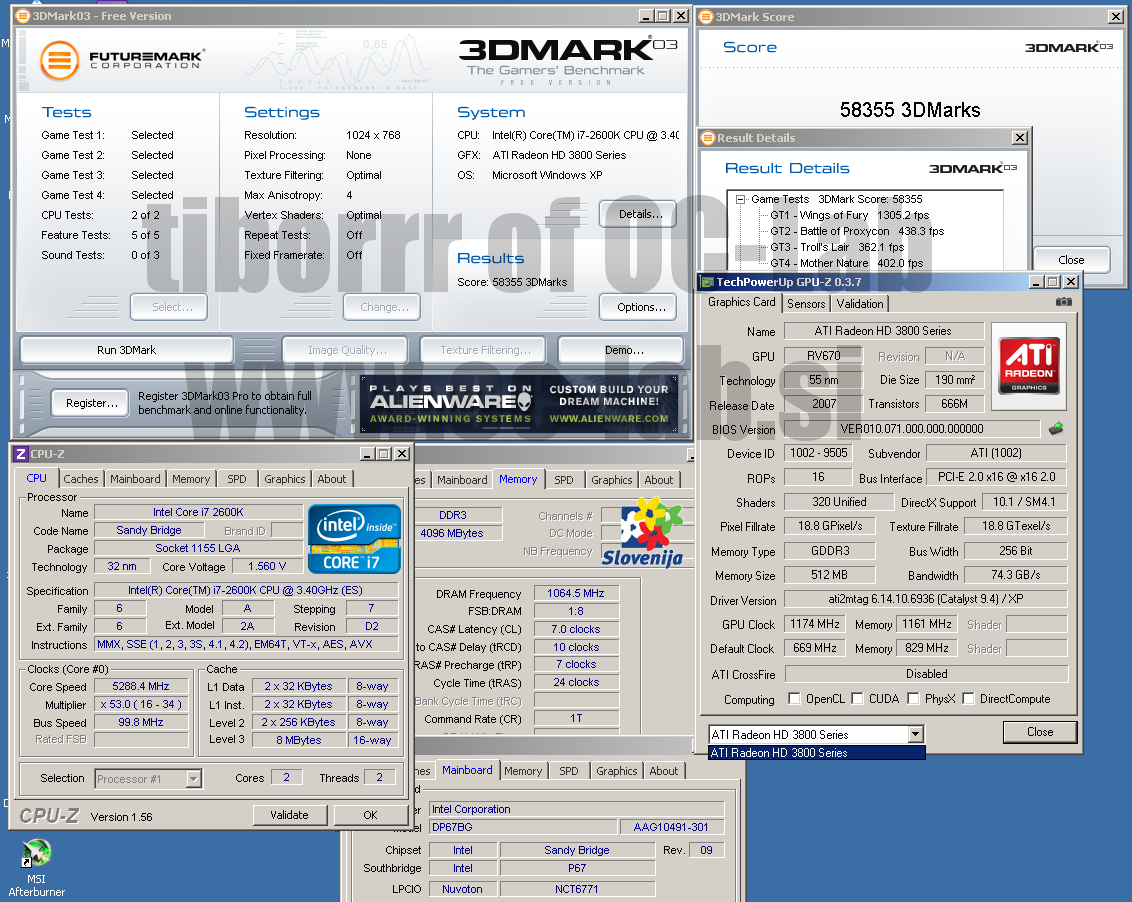Enable the PhysX checkbox in GPU-Z
The height and width of the screenshot is (902, 1132).
[x=913, y=698]
